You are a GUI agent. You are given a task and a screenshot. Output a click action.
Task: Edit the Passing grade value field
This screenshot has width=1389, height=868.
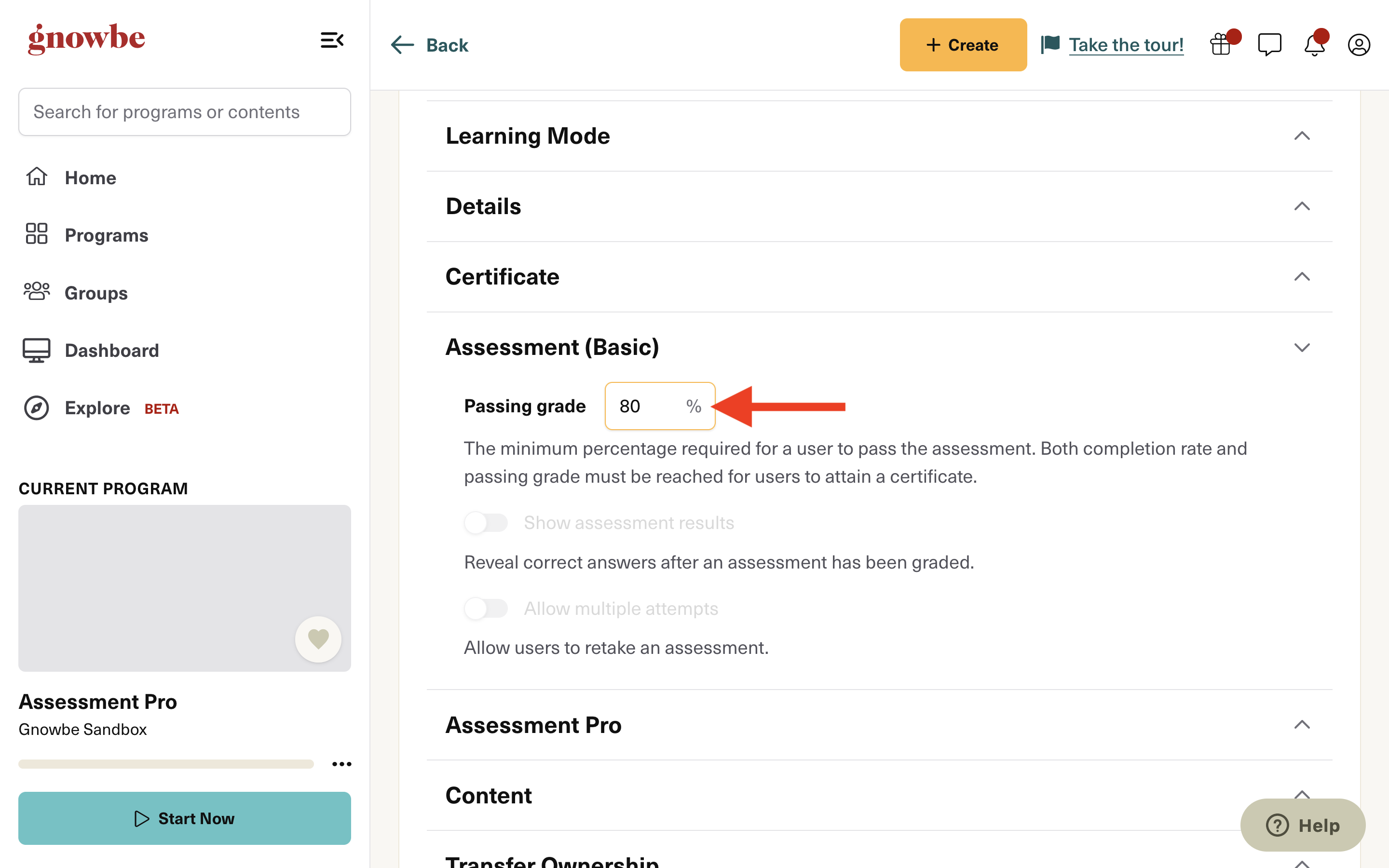(649, 406)
